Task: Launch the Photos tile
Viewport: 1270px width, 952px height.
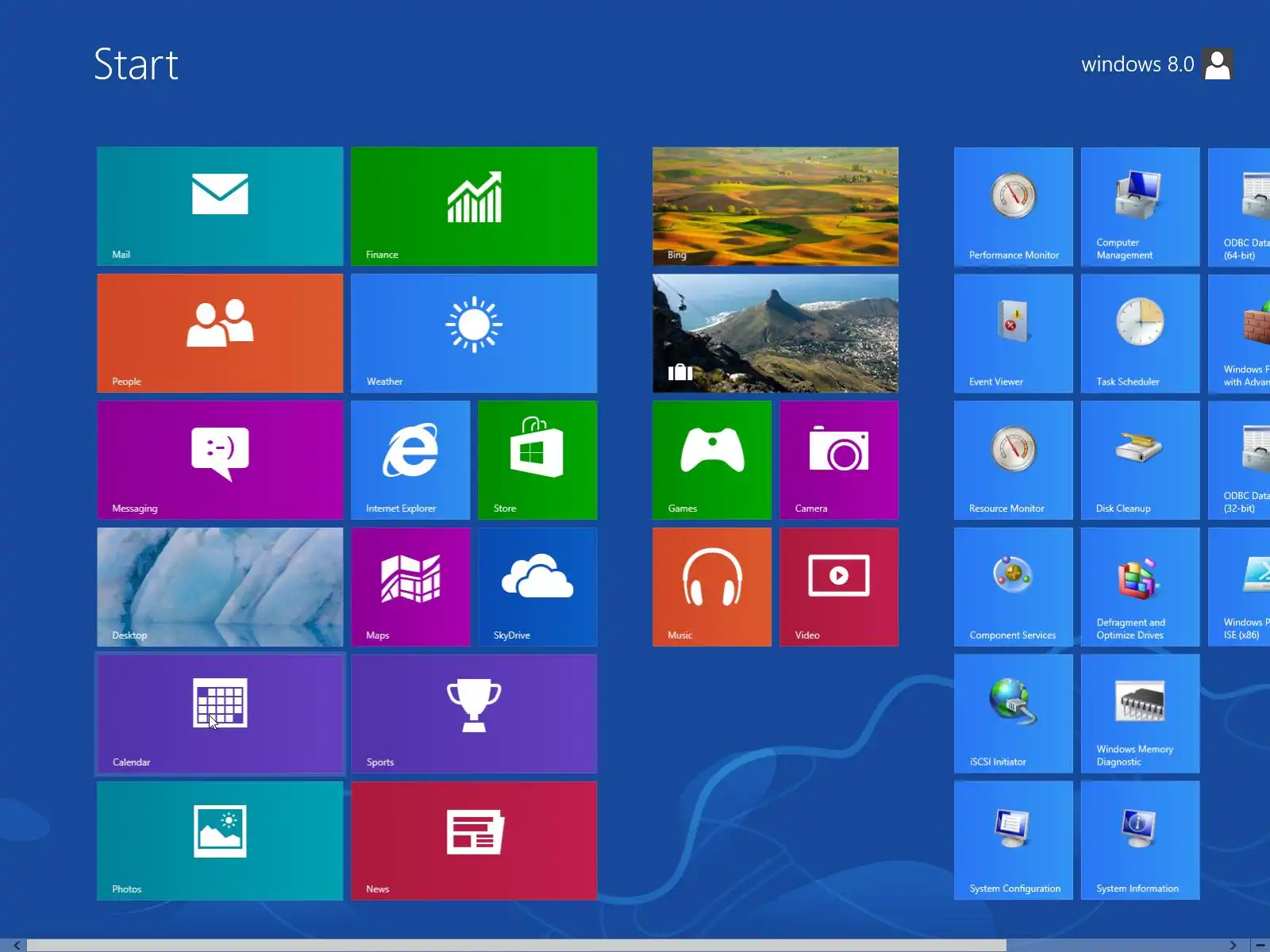Action: (x=220, y=841)
